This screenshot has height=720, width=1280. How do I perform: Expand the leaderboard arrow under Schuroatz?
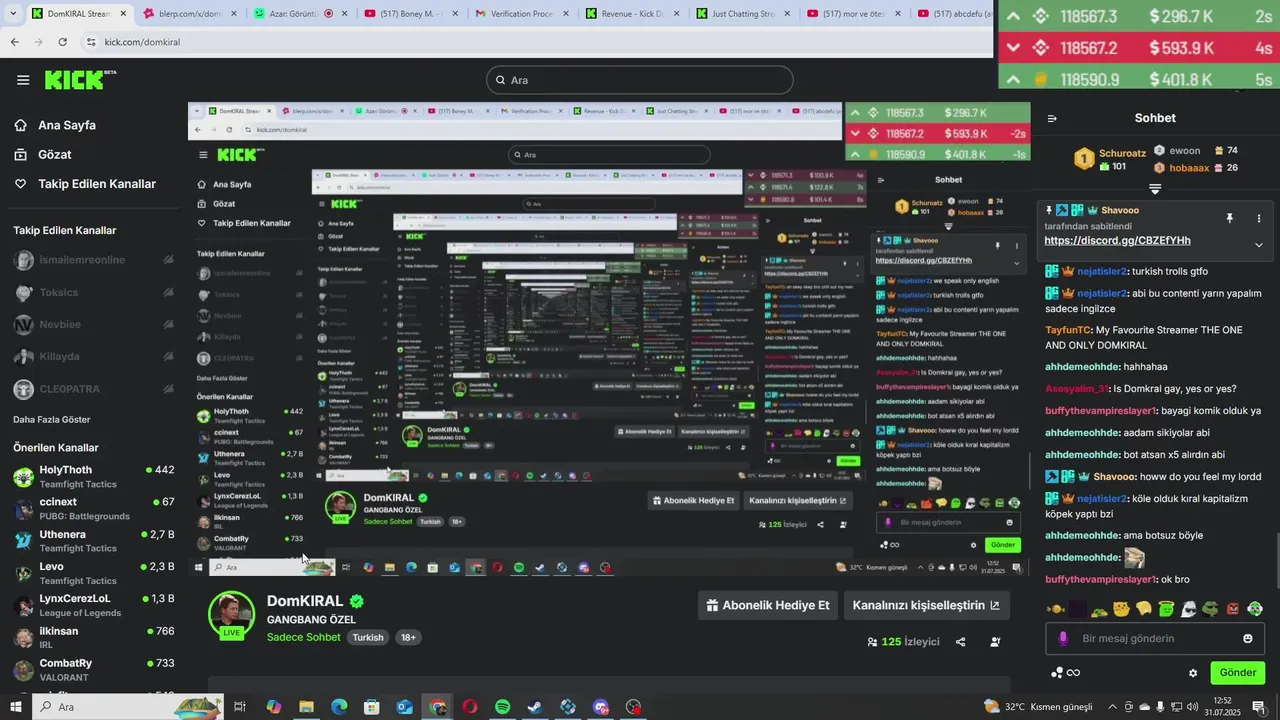coord(1155,188)
